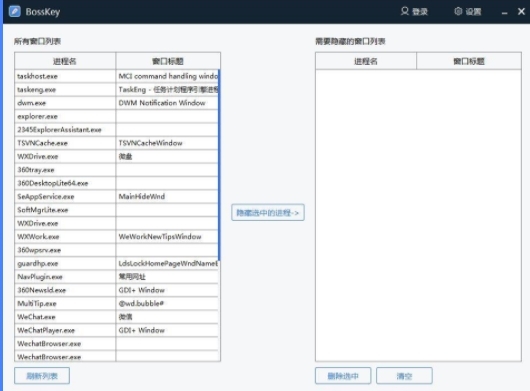Image resolution: width=530 pixels, height=391 pixels.
Task: Select the SeAppService.exe process
Action: [116, 196]
